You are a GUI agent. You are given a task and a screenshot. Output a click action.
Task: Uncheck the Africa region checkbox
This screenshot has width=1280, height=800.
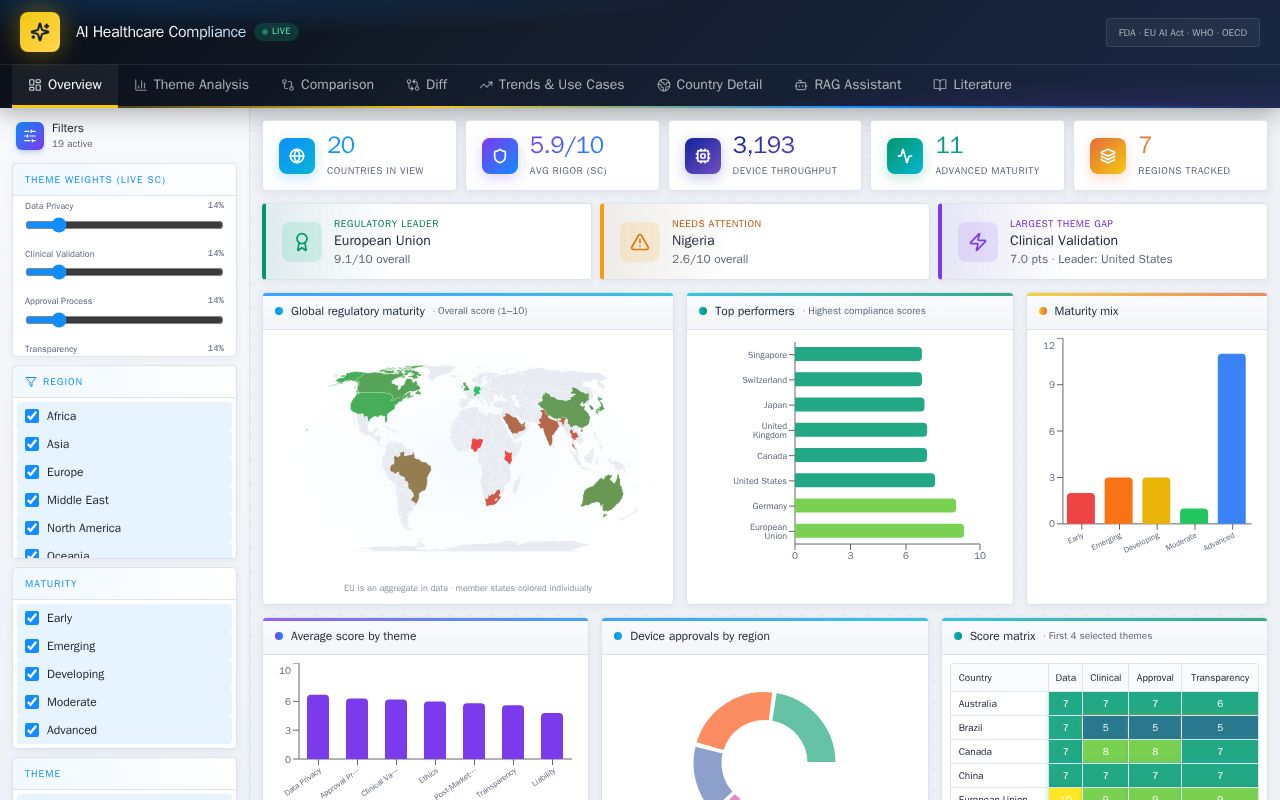pos(32,416)
